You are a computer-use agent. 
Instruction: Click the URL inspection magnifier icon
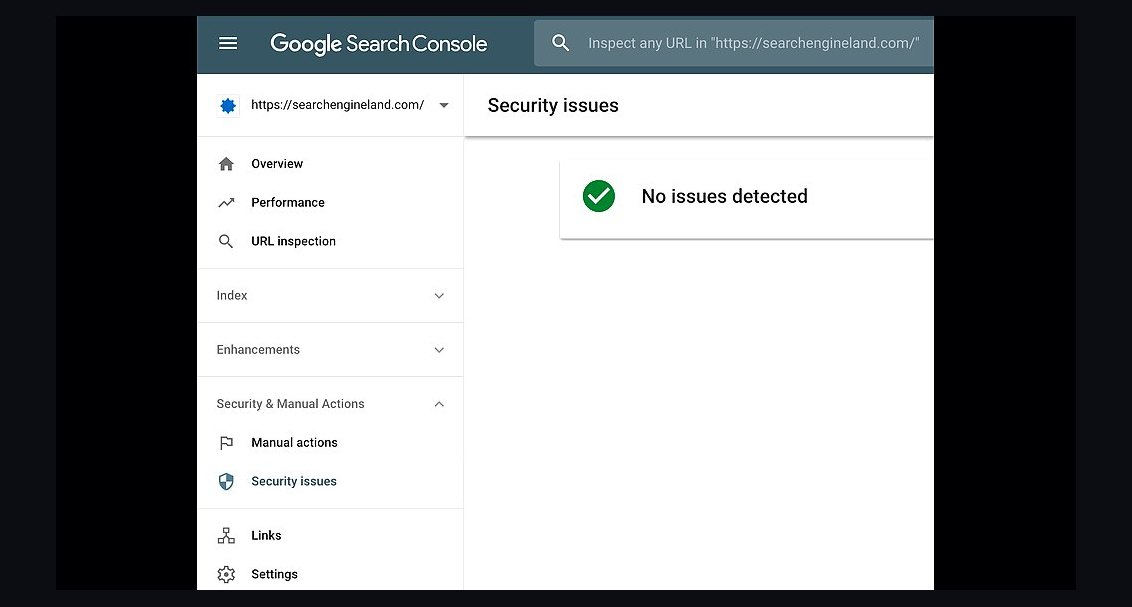pos(226,241)
